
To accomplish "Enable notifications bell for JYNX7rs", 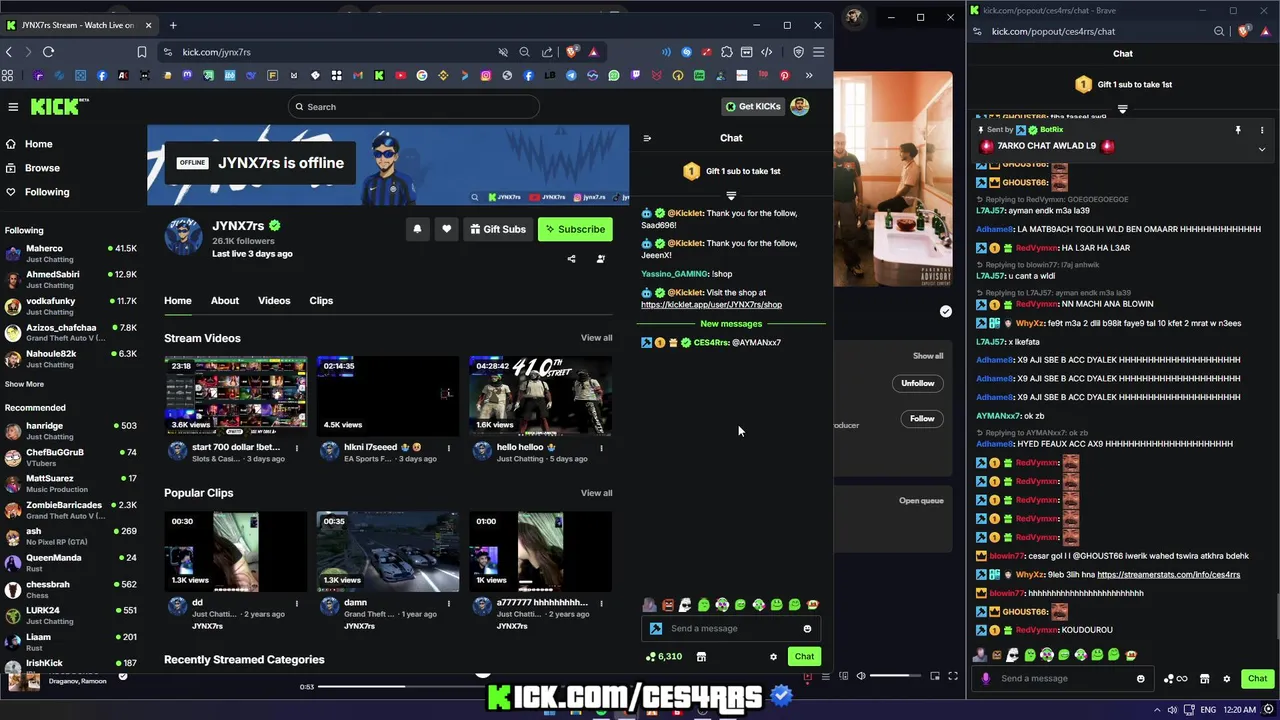I will coord(417,229).
